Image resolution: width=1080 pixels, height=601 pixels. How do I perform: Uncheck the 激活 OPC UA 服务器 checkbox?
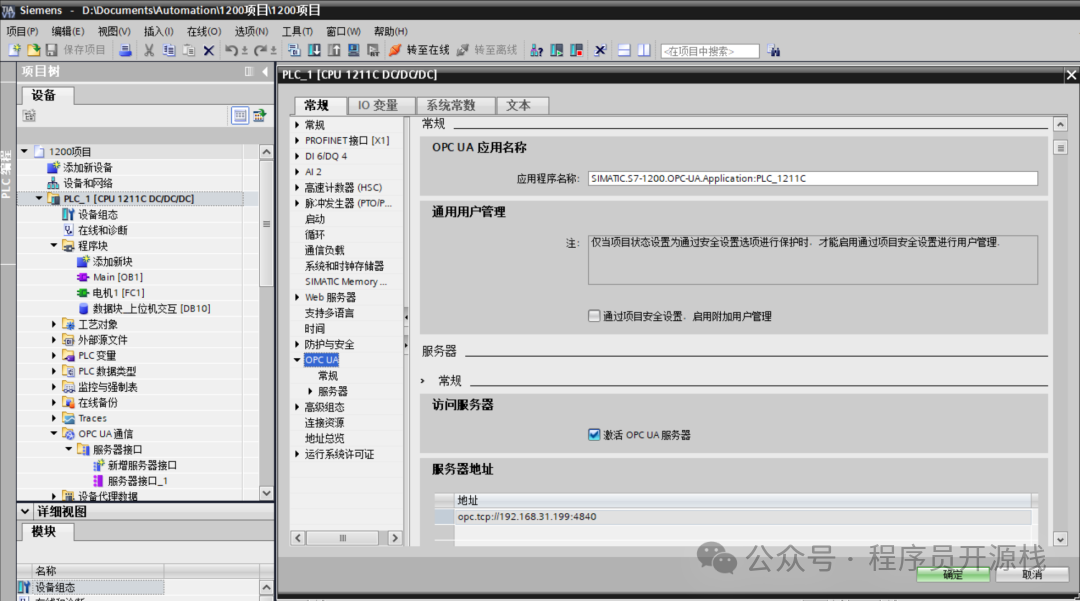point(594,434)
